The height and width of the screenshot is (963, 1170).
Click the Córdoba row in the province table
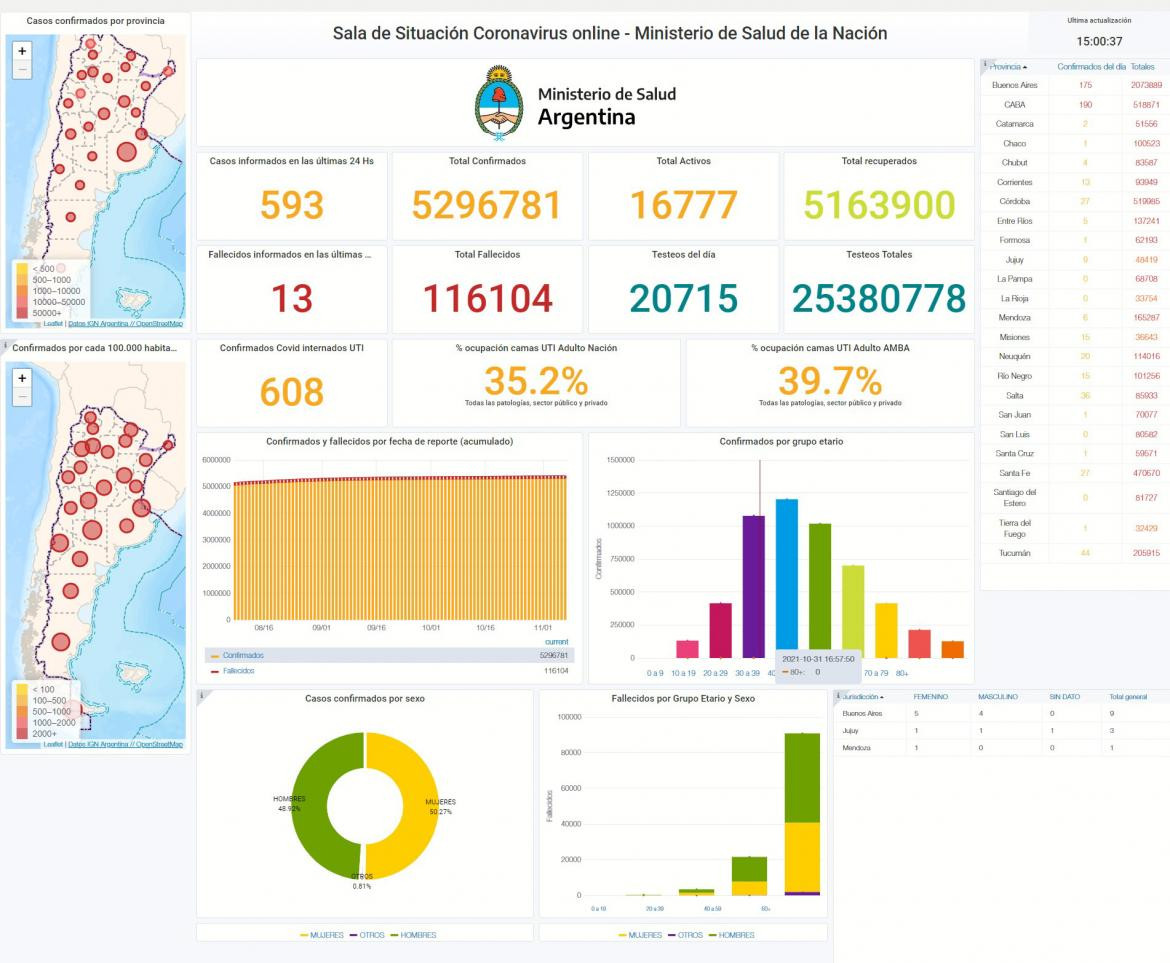1074,201
